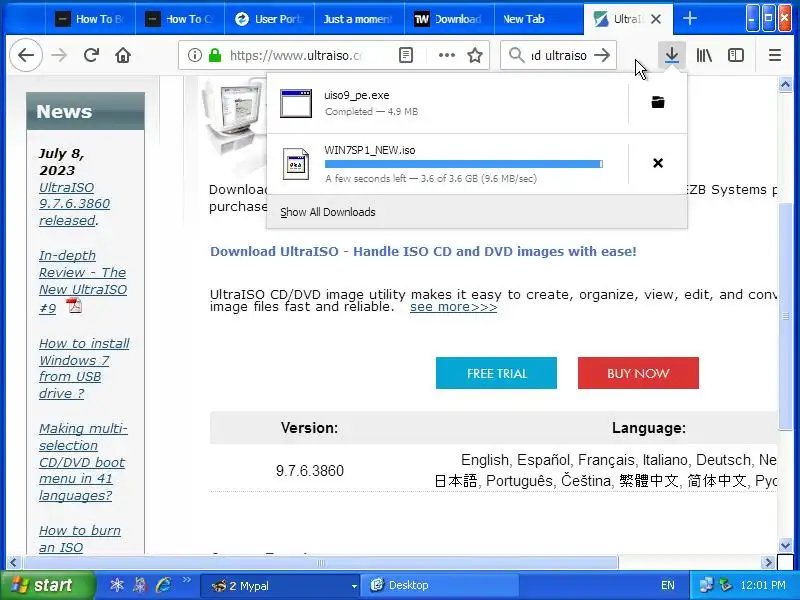Click the EN language indicator
Image resolution: width=800 pixels, height=600 pixels.
[x=667, y=585]
